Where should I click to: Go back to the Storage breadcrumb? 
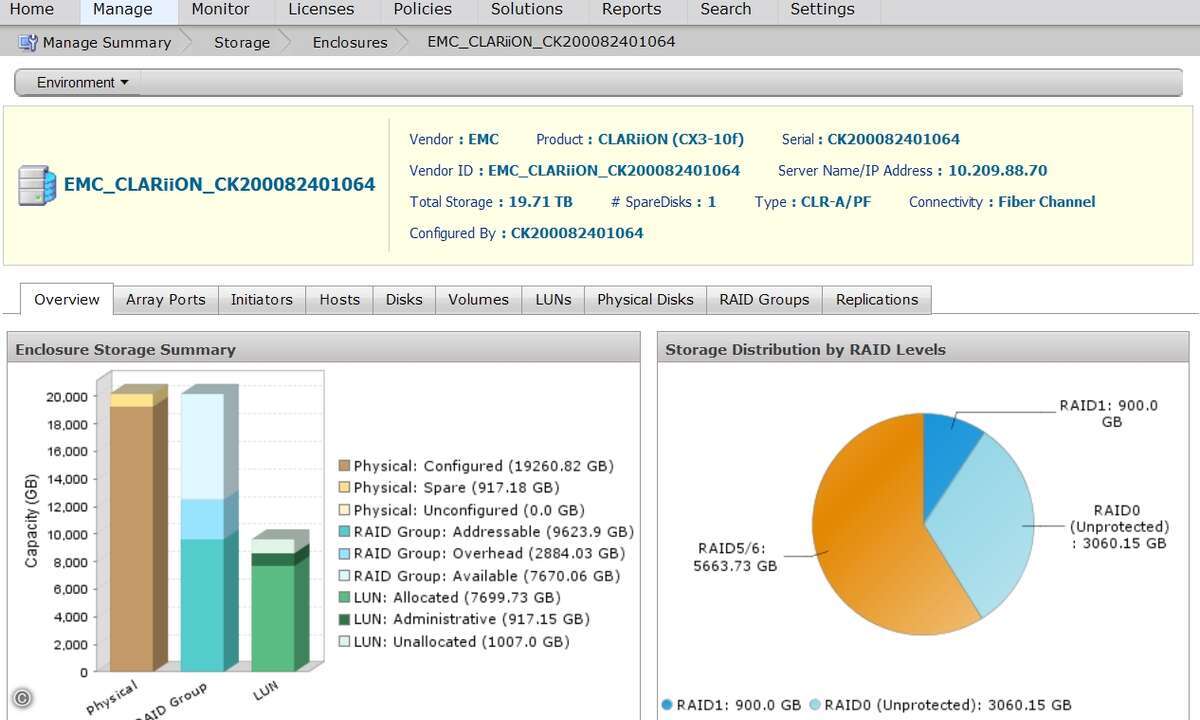click(x=242, y=42)
